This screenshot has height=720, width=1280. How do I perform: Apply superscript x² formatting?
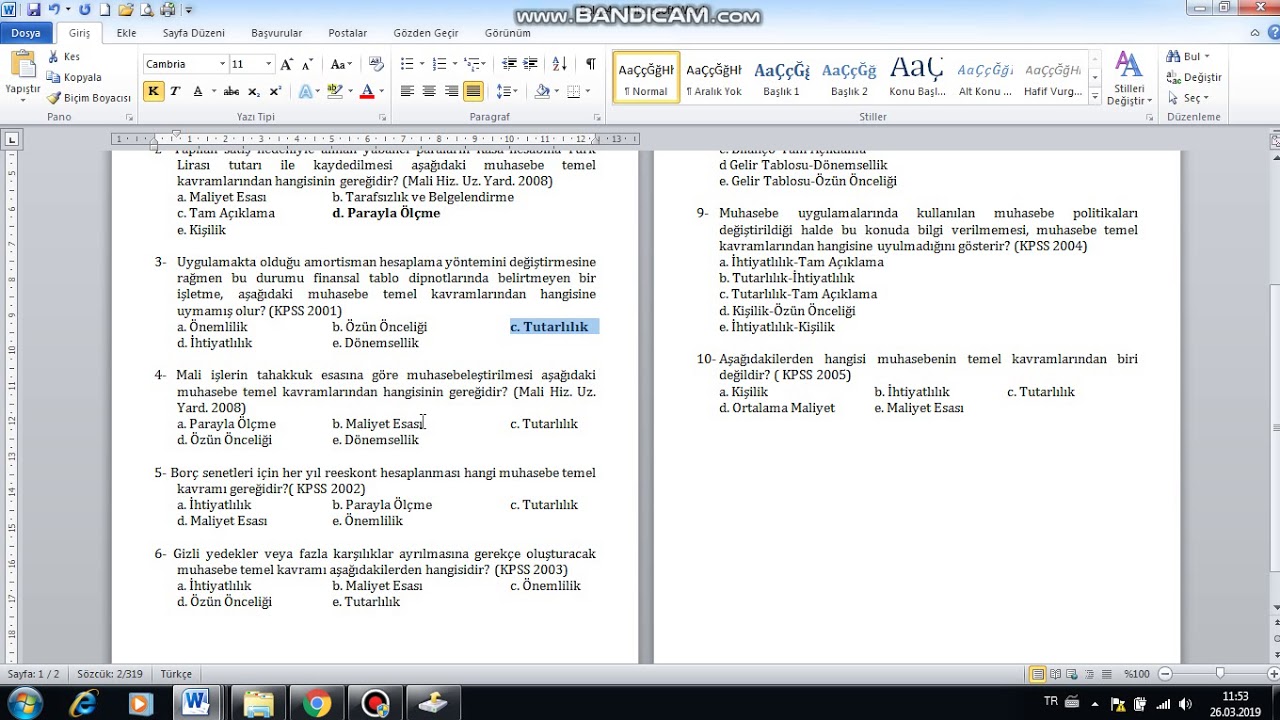point(275,91)
